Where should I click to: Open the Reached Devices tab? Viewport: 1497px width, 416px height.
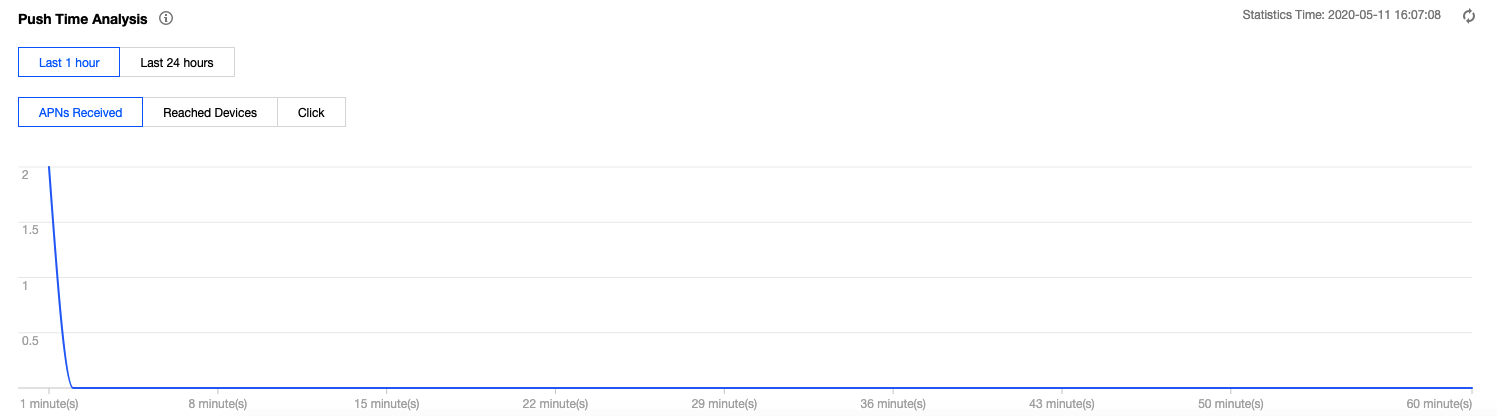[x=210, y=112]
